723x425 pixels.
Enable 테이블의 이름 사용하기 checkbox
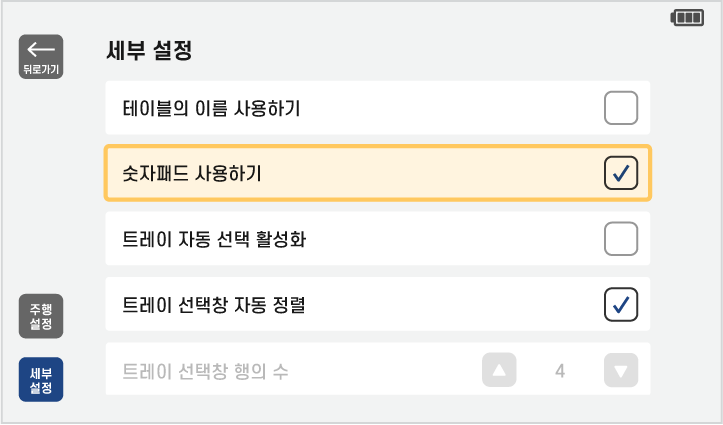(621, 108)
